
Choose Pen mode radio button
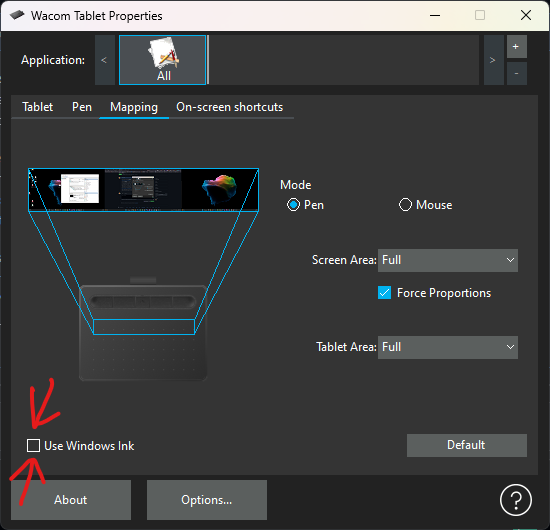(x=293, y=205)
